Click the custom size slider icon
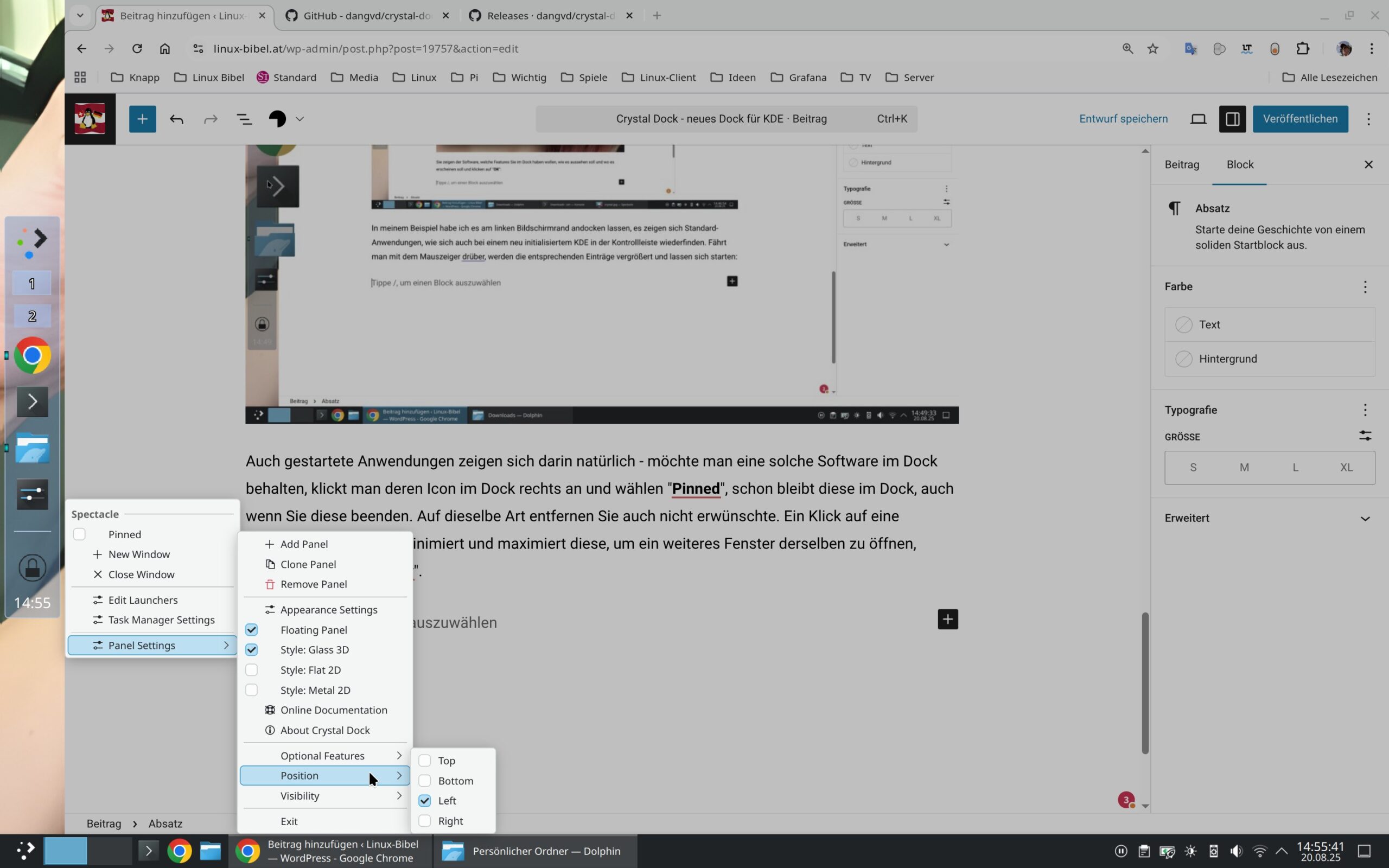 pos(1365,436)
